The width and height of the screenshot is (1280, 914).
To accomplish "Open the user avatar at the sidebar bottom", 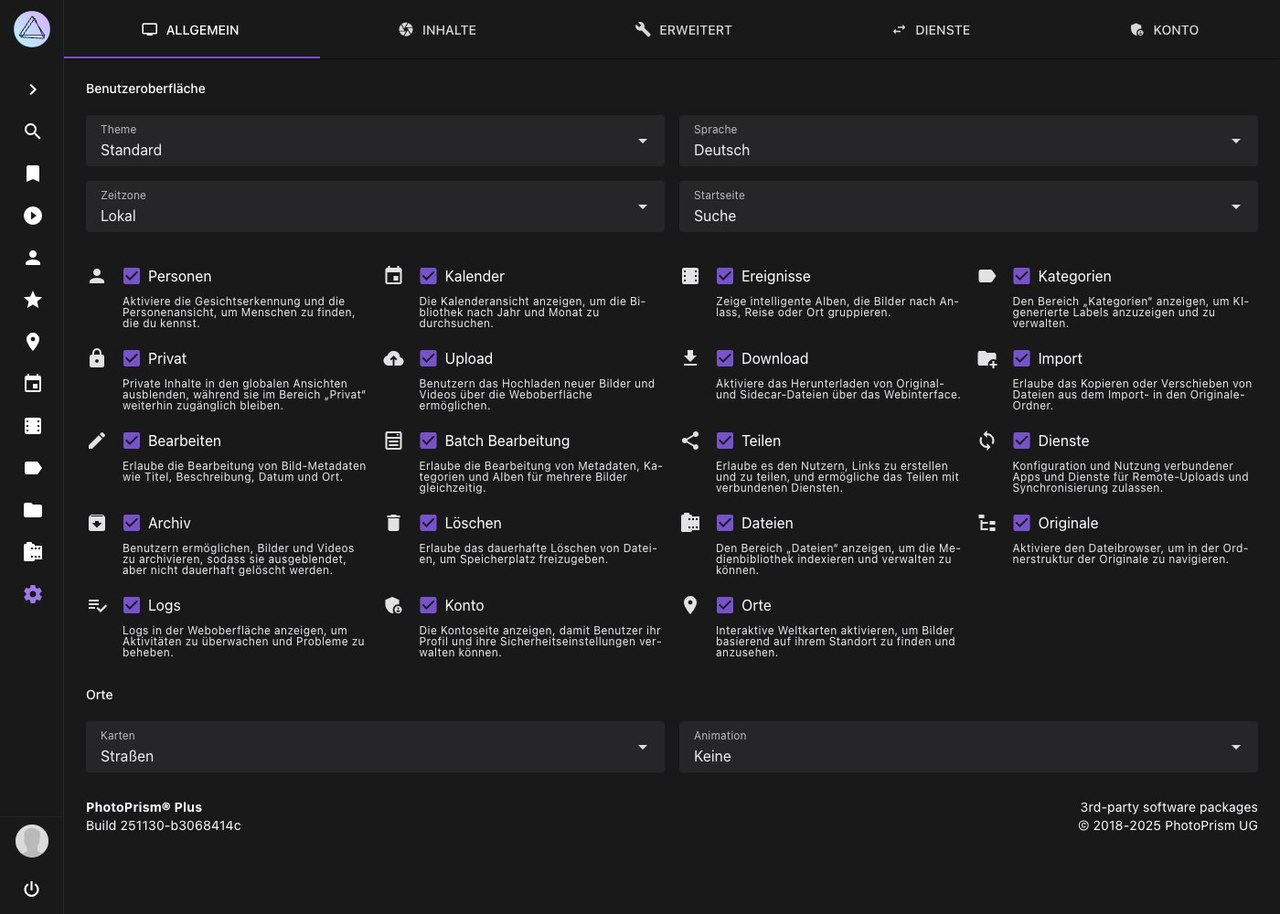I will click(31, 841).
